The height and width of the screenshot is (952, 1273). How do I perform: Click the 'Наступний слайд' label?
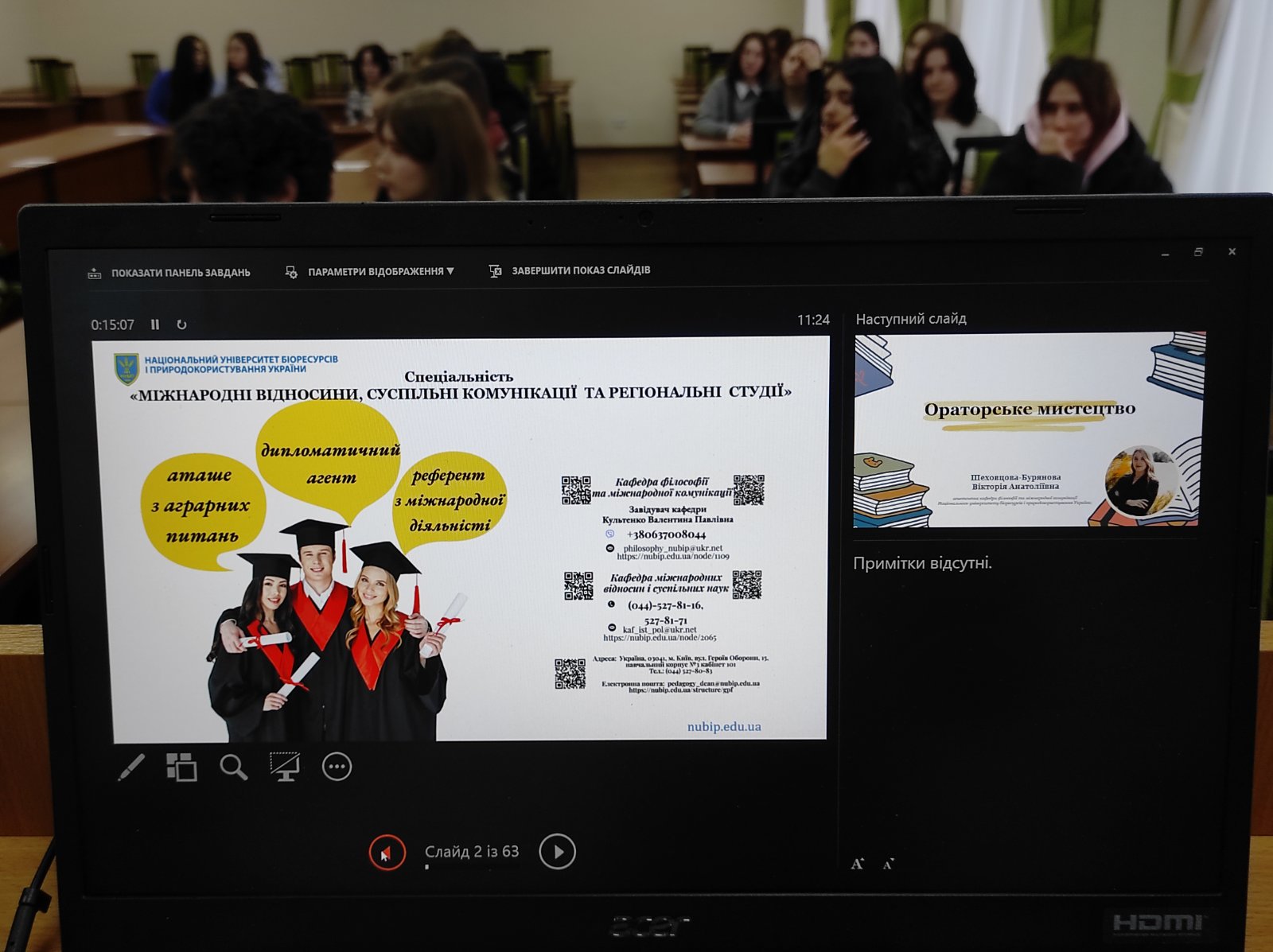911,319
